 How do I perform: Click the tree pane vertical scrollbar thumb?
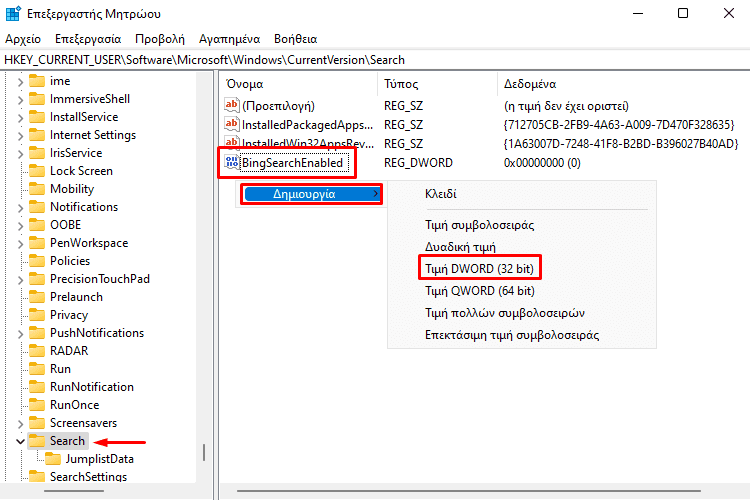pyautogui.click(x=204, y=453)
